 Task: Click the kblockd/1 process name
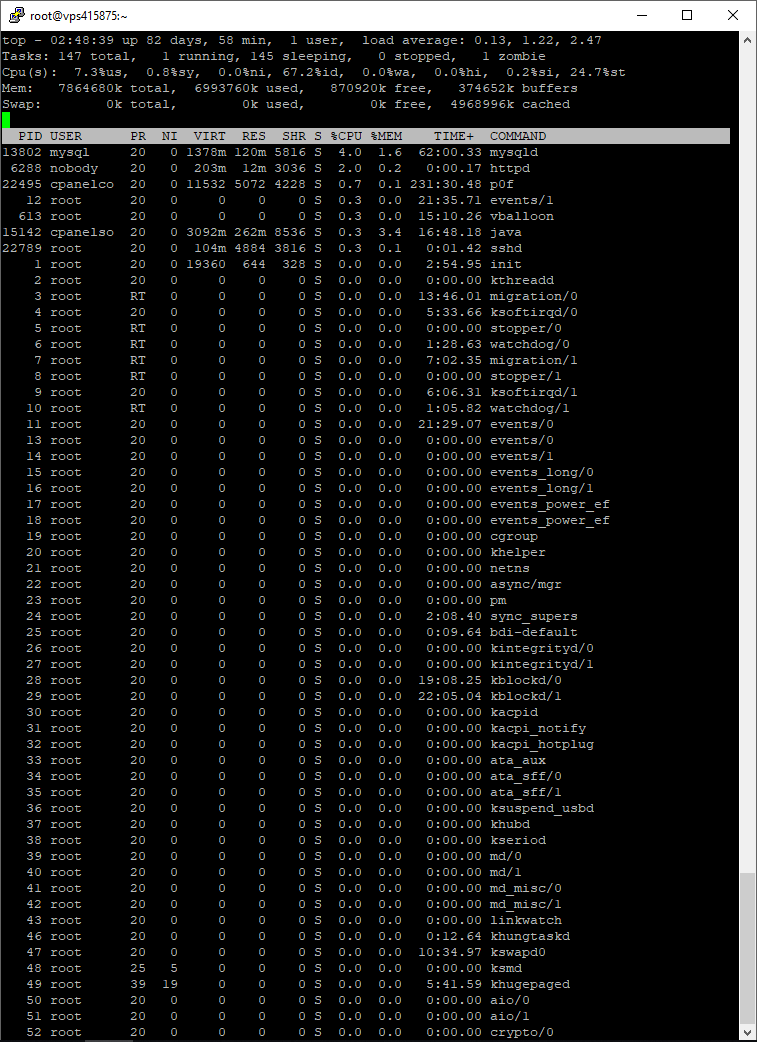pyautogui.click(x=526, y=696)
